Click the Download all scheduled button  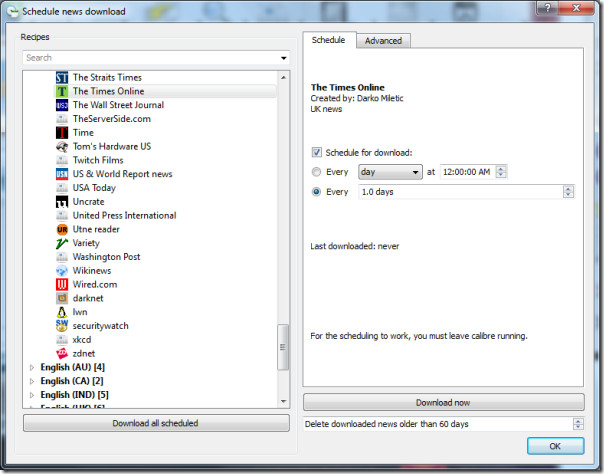pos(156,423)
